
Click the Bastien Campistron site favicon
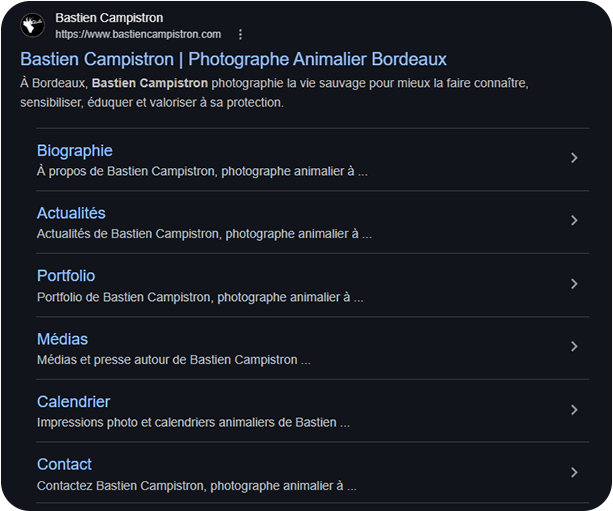coord(32,25)
